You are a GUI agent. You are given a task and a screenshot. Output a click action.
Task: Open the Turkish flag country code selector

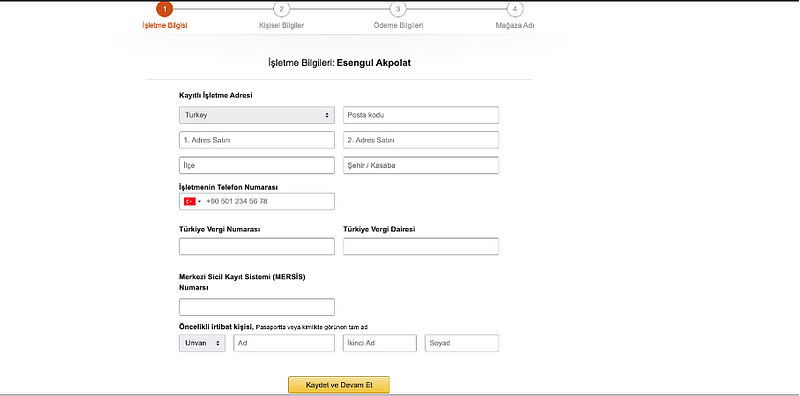[x=192, y=202]
